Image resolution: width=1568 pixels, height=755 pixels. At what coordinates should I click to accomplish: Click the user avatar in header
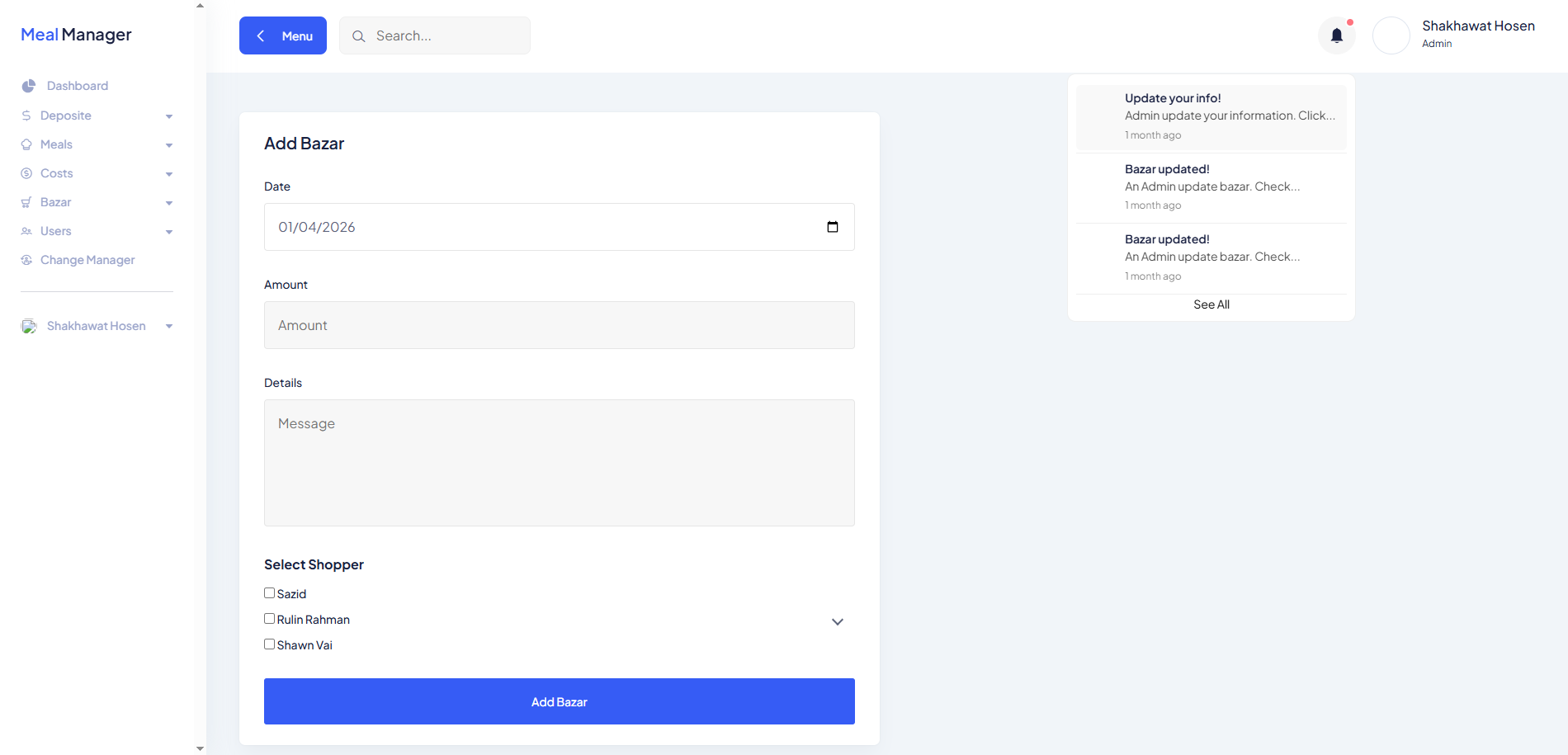pos(1391,35)
